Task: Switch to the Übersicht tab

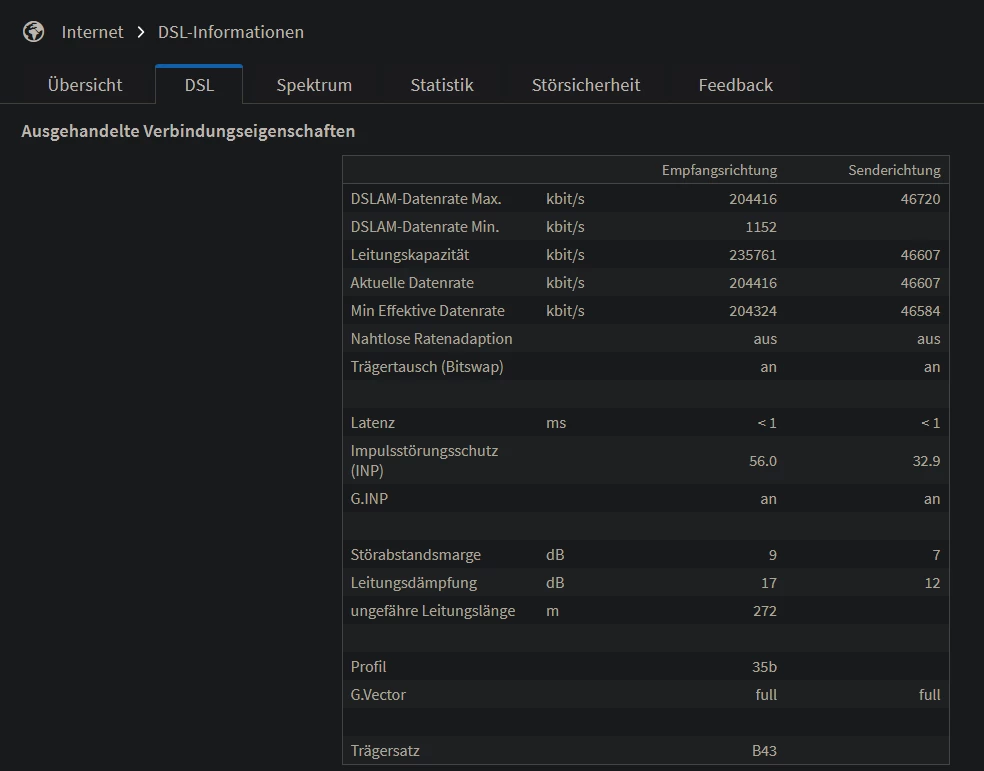Action: (x=85, y=85)
